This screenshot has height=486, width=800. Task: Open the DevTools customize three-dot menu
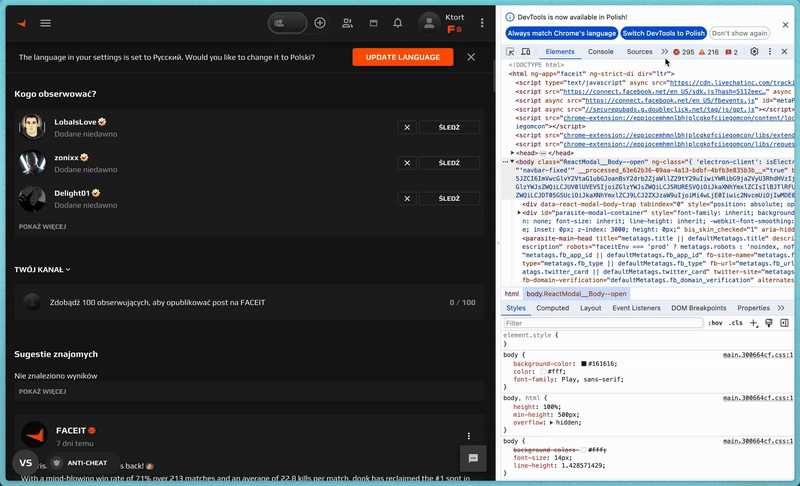tap(770, 52)
